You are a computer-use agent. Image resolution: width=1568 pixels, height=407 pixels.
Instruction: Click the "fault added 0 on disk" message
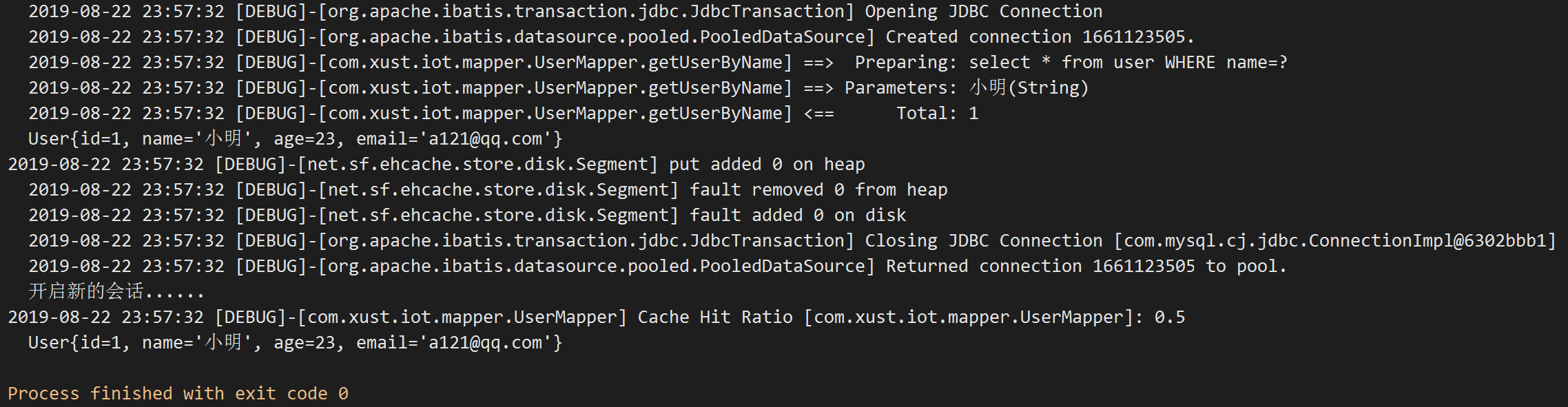pos(797,216)
